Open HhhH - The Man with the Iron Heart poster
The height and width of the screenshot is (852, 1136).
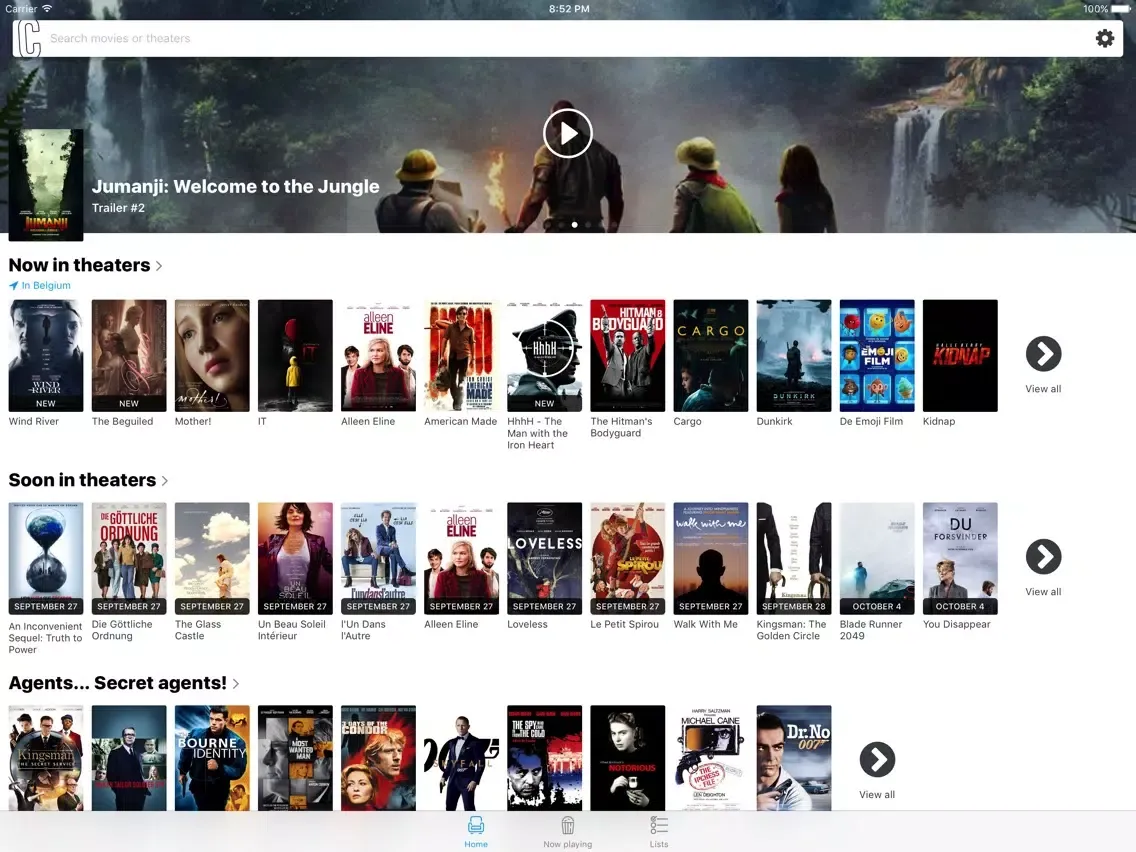click(545, 356)
